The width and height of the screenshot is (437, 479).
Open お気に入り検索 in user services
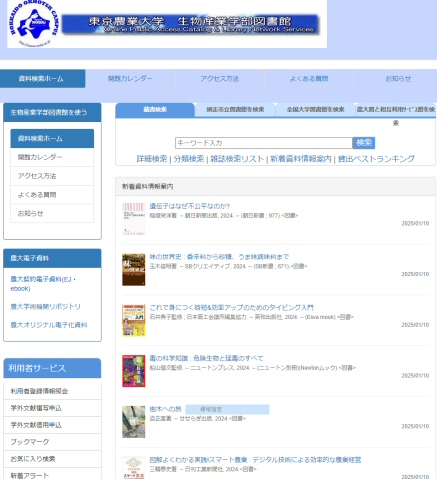click(x=52, y=459)
